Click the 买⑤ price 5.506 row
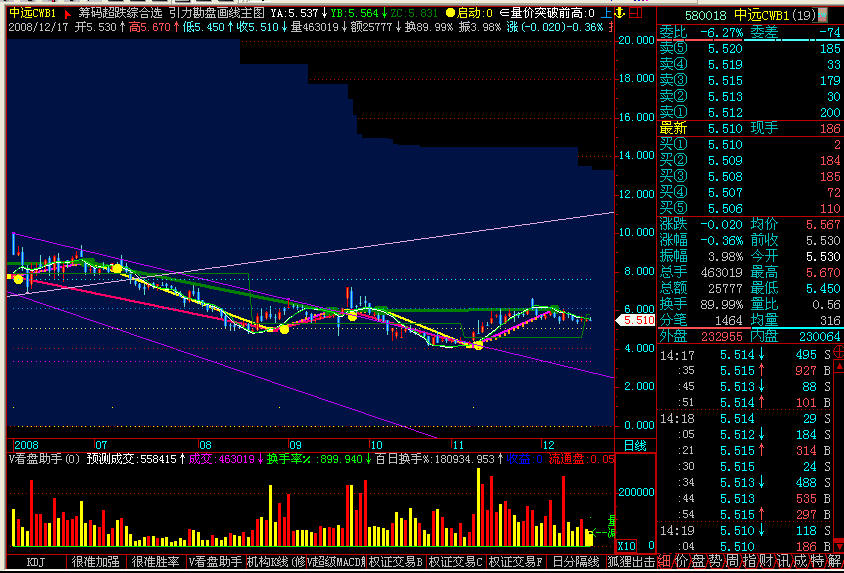This screenshot has width=844, height=573. 750,208
